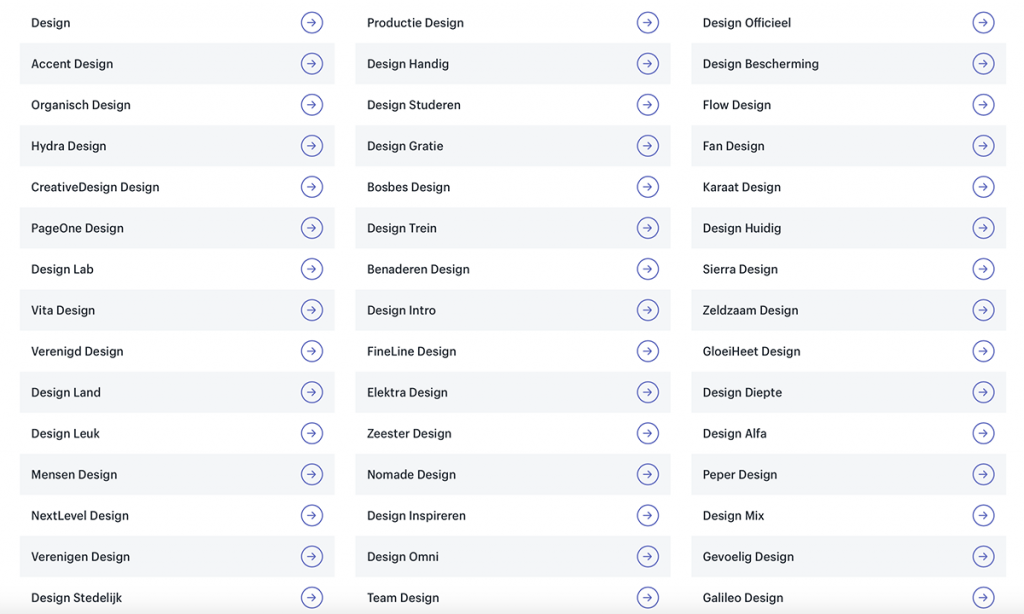Pick the Zeldzaam Design text

point(750,311)
